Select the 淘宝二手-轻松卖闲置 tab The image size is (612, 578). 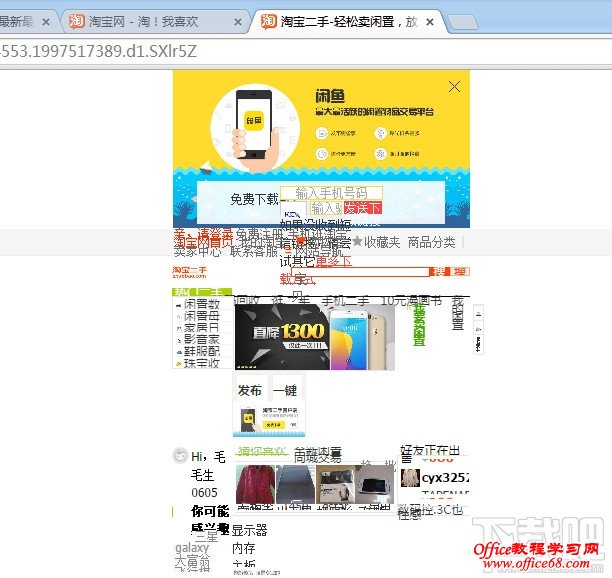pyautogui.click(x=349, y=22)
